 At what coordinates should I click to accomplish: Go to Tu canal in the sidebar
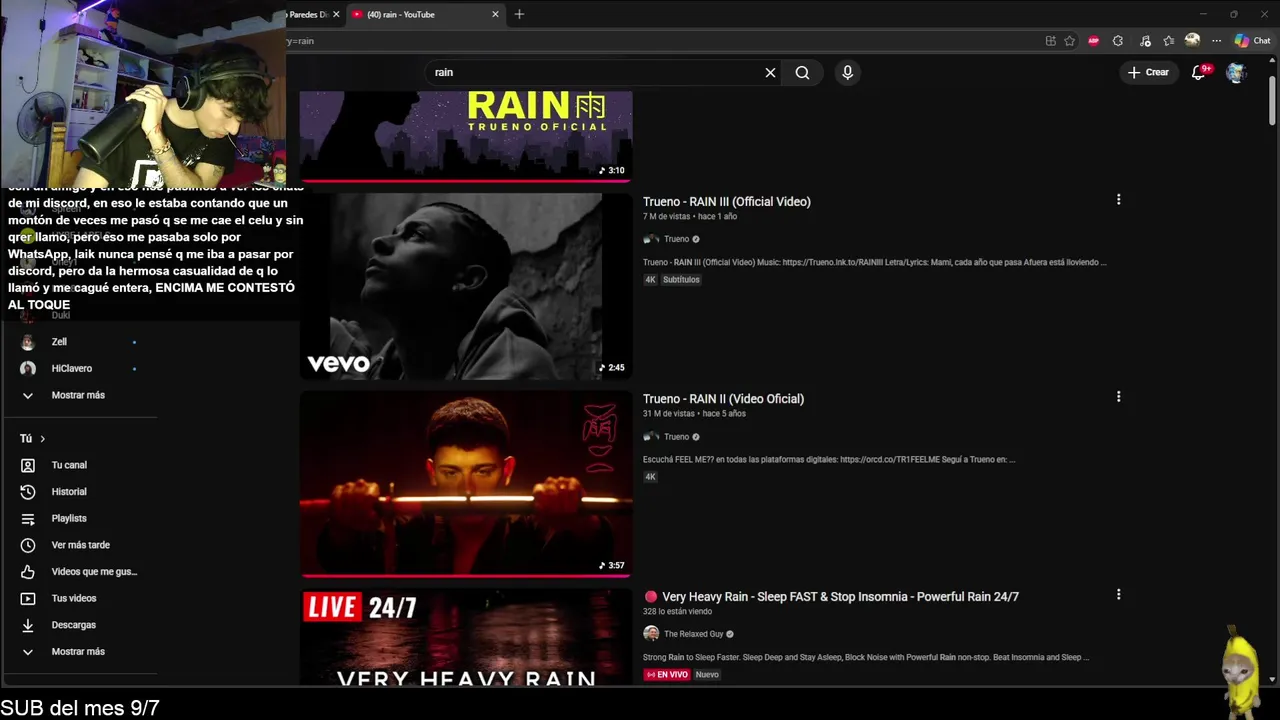69,465
